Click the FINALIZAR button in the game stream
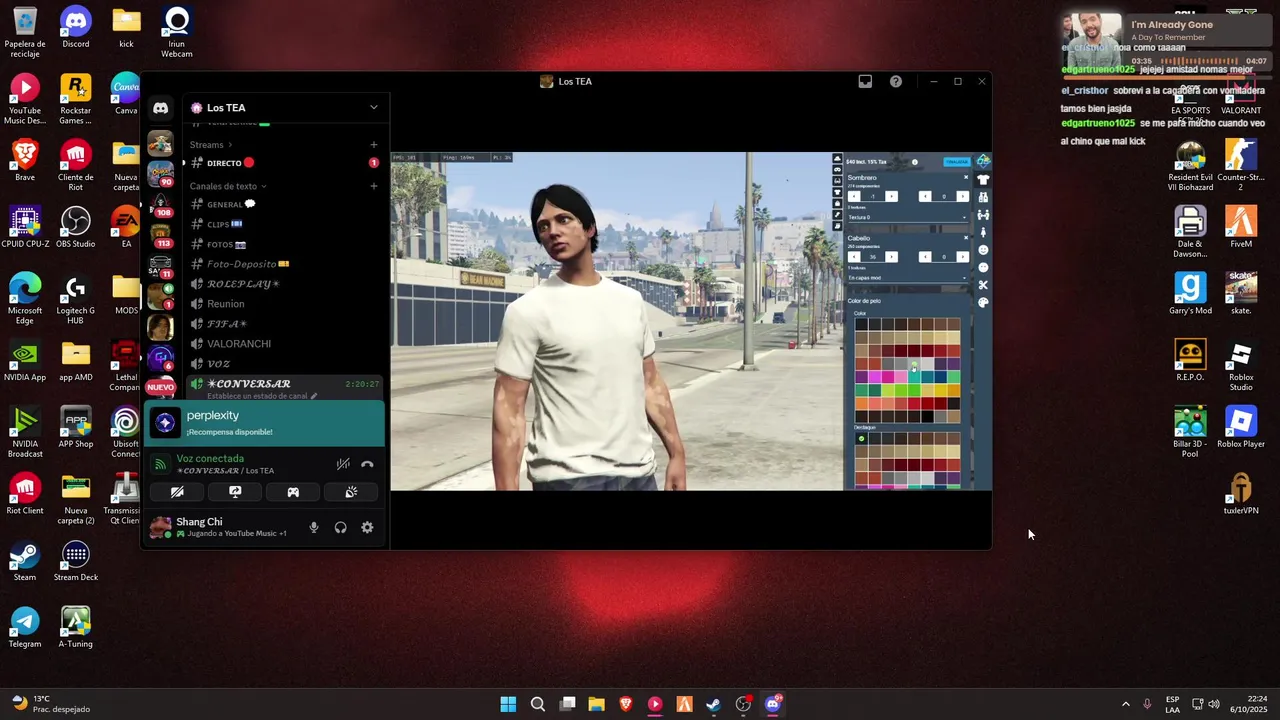1280x720 pixels. pos(957,162)
